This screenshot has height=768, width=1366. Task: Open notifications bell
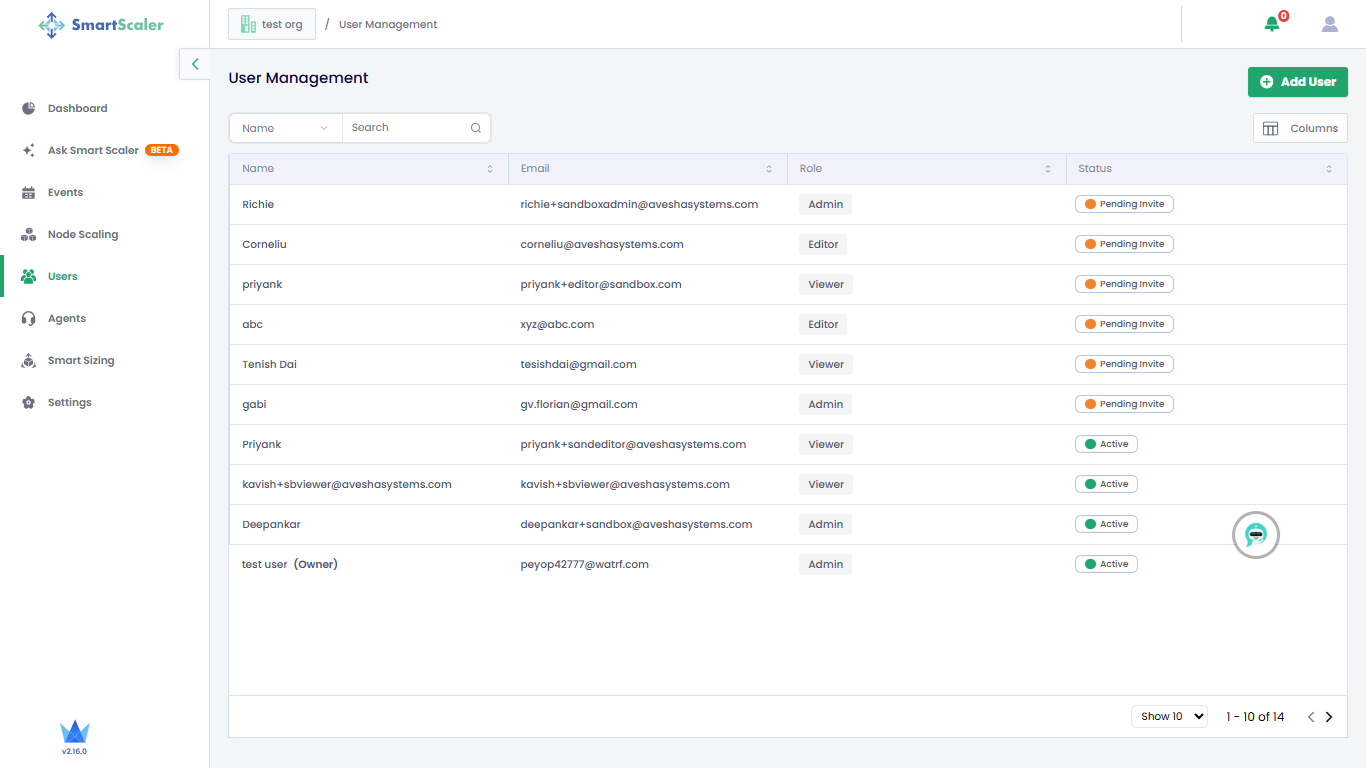pyautogui.click(x=1272, y=24)
